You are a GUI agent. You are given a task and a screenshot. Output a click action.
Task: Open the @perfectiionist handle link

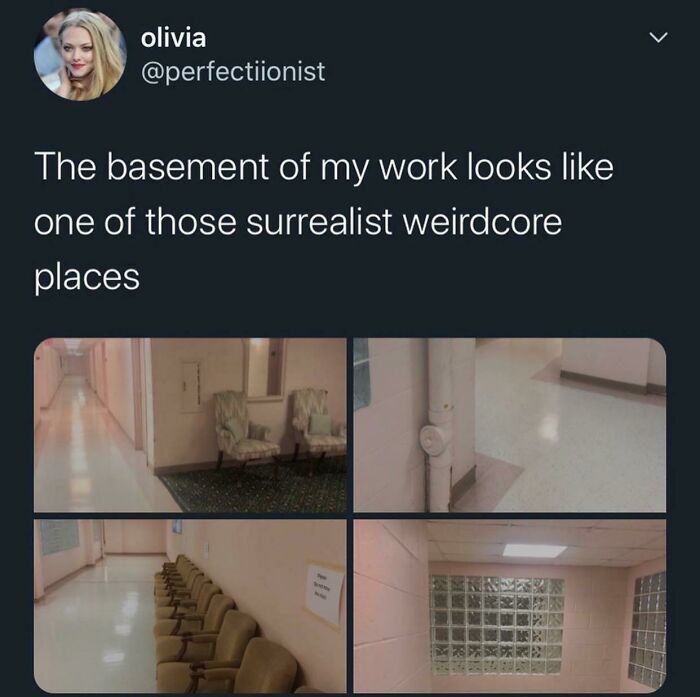[x=233, y=71]
